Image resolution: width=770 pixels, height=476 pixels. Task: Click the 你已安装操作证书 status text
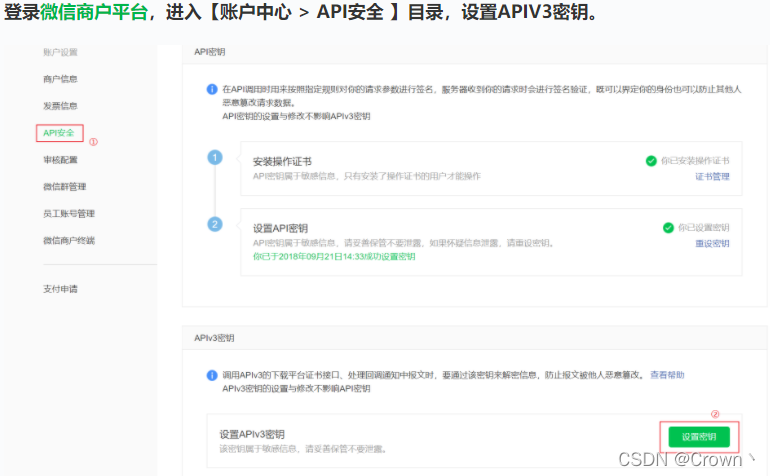point(695,161)
